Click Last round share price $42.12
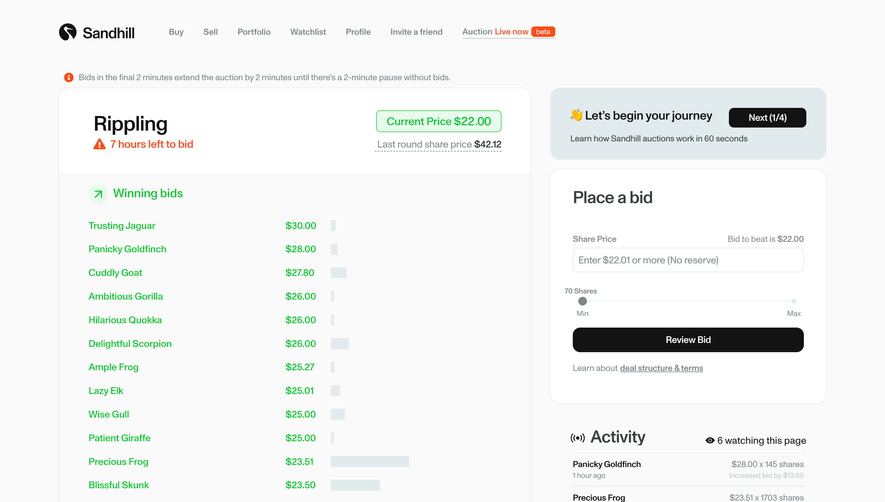 point(439,145)
